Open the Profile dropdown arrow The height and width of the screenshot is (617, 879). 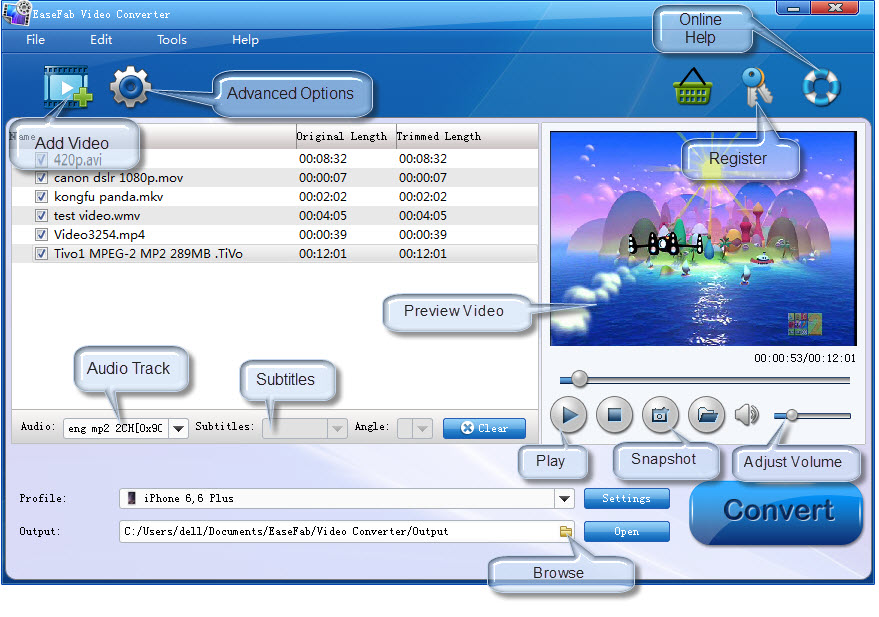[x=565, y=498]
